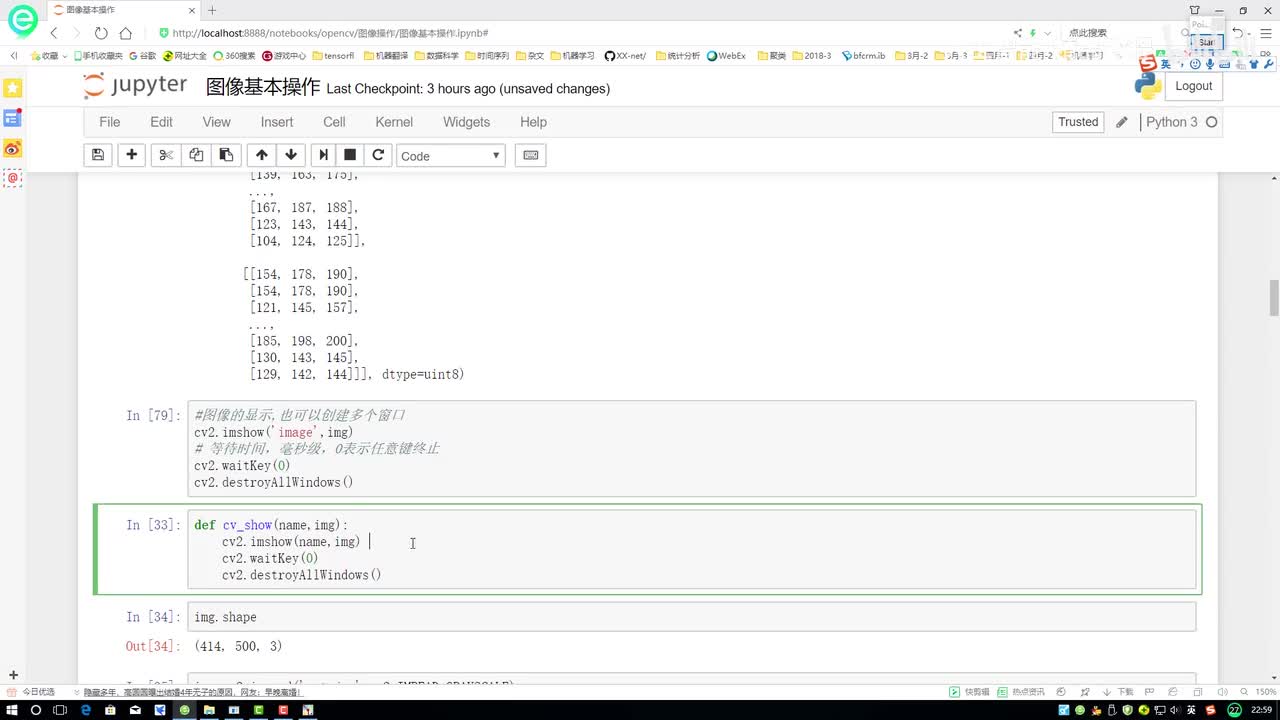Run the current cell with the run icon
Screen dimensions: 1280x720
[323, 155]
